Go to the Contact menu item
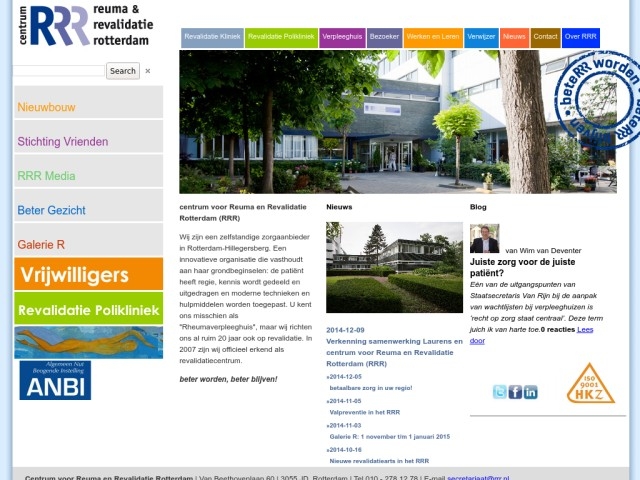Viewport: 640px width, 480px height. [x=545, y=37]
